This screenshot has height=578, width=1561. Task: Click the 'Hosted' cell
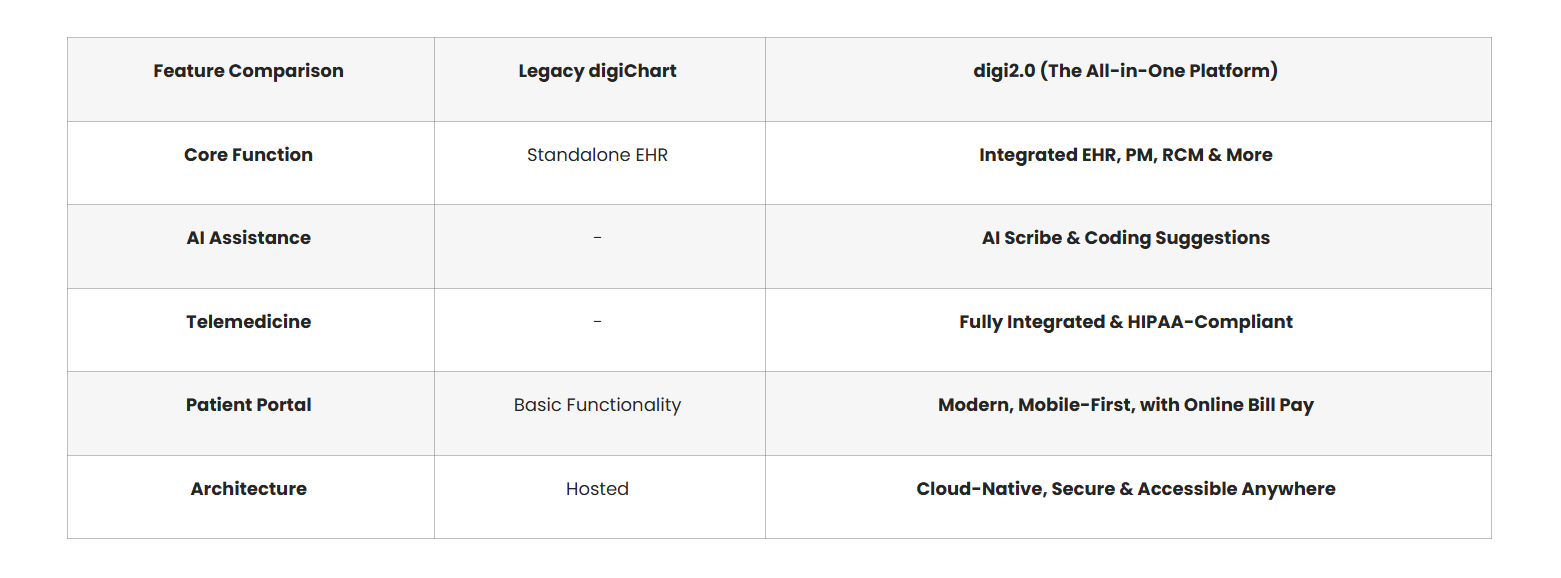coord(597,489)
